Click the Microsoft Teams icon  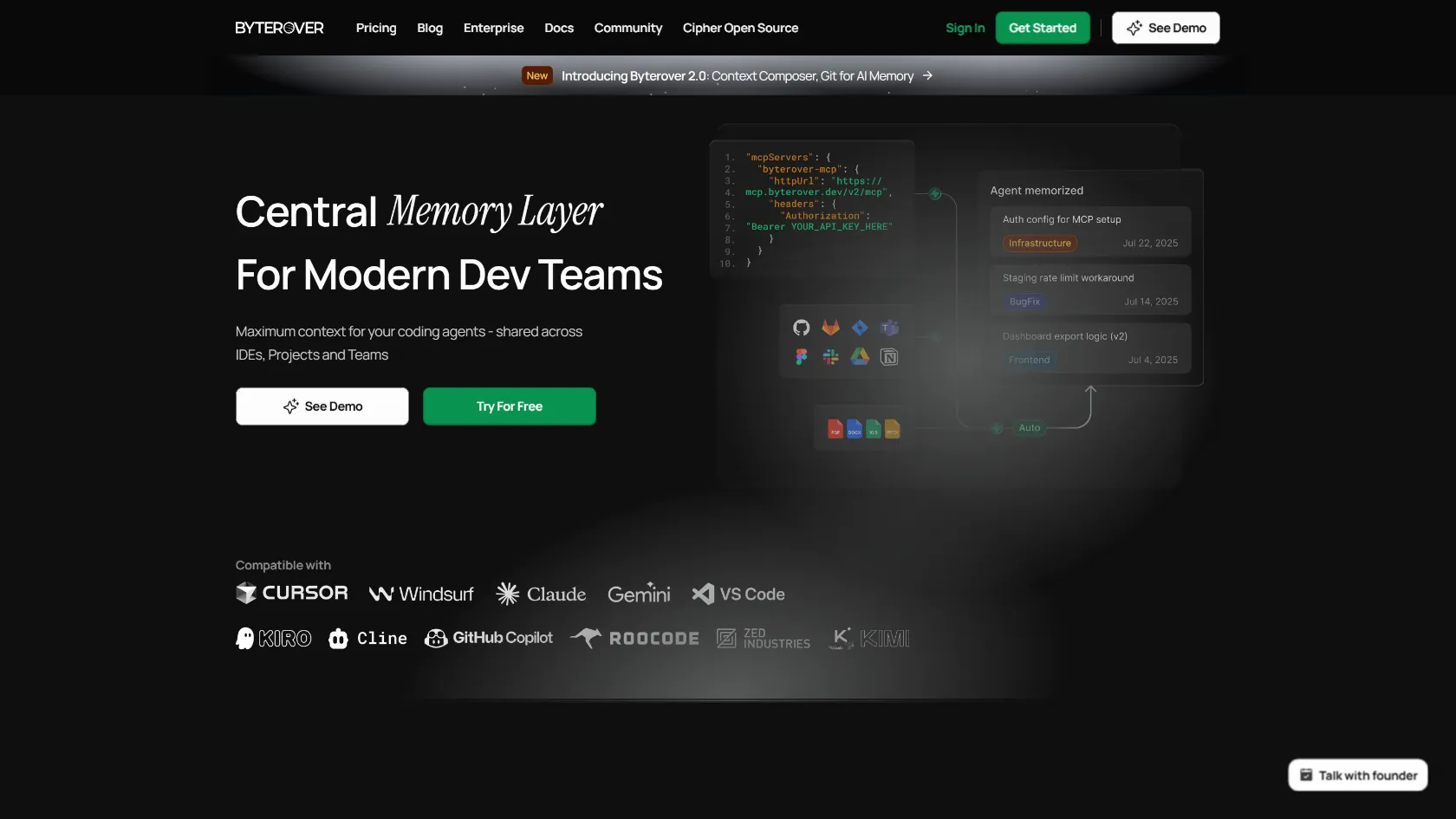(x=889, y=328)
